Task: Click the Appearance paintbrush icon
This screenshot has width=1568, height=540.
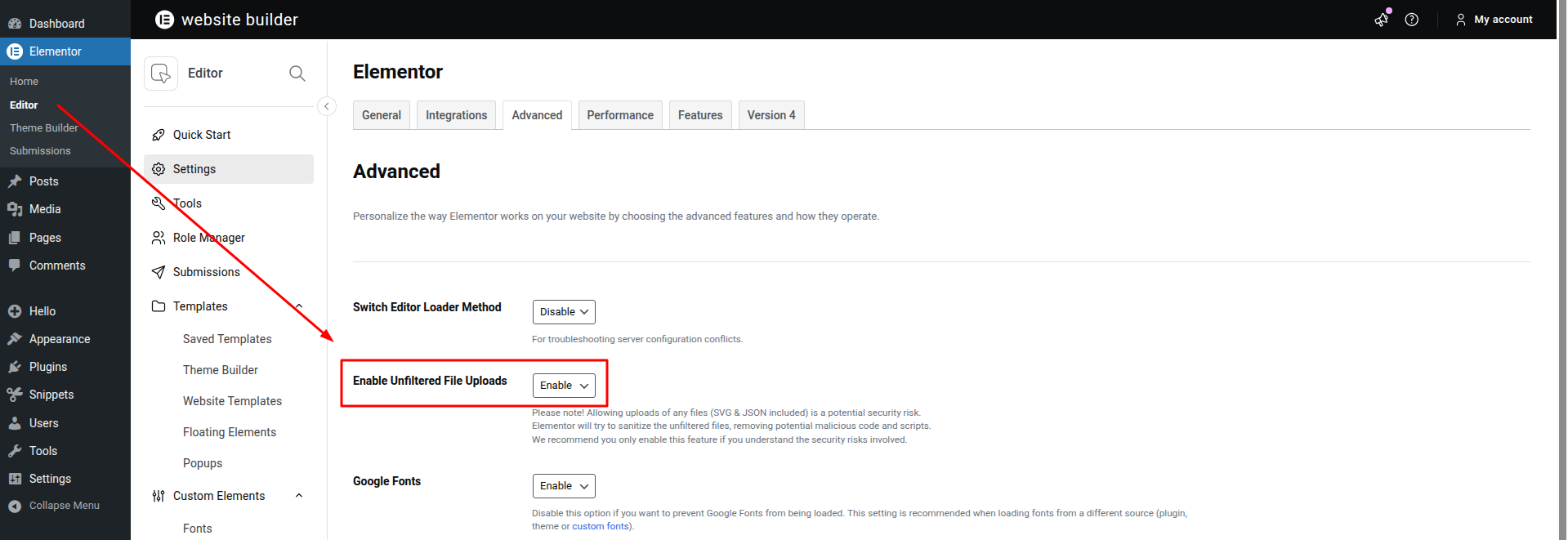Action: (x=15, y=339)
